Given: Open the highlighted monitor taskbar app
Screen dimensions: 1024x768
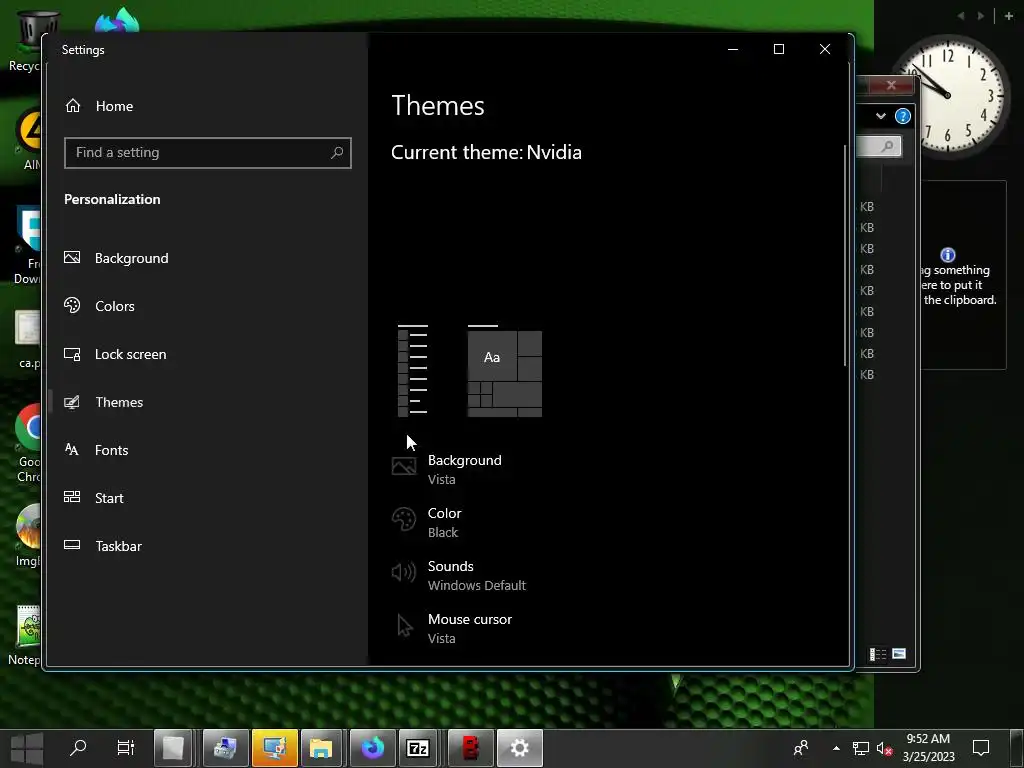Looking at the screenshot, I should (x=274, y=748).
